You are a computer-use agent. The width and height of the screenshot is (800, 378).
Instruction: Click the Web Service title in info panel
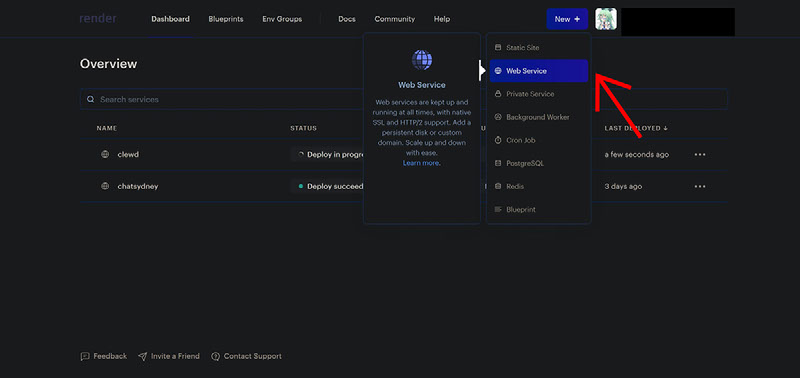421,85
